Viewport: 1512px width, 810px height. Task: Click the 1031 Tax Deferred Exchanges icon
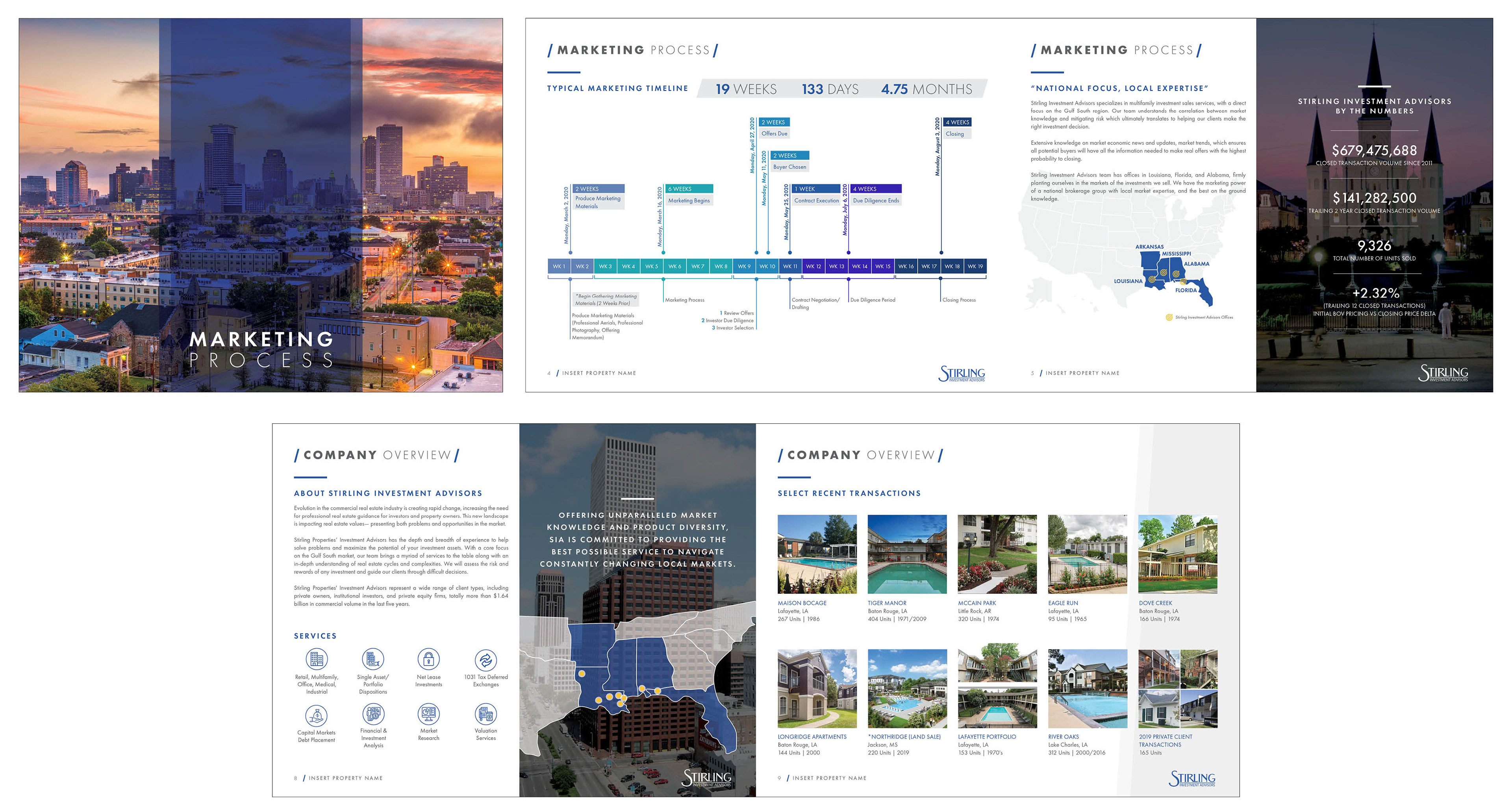point(485,660)
